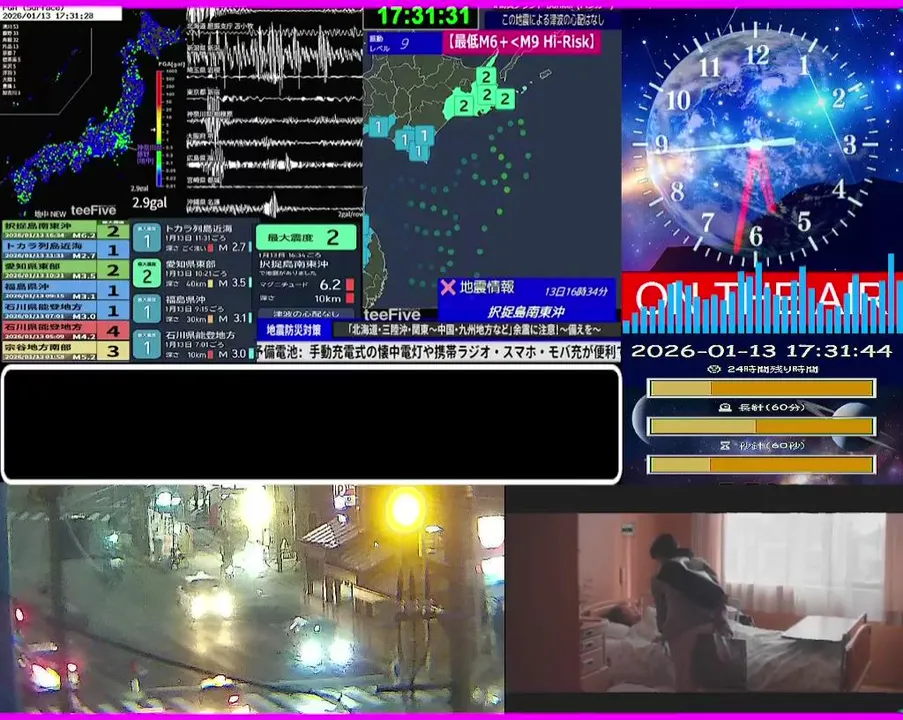Click the 最低M6+<M9 Hi-Risk pink banner

click(522, 42)
